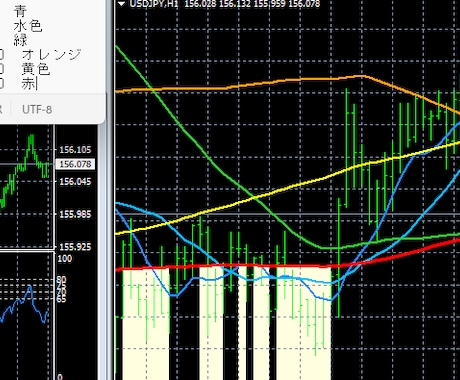Click the 155.985 price scale label

tap(75, 214)
